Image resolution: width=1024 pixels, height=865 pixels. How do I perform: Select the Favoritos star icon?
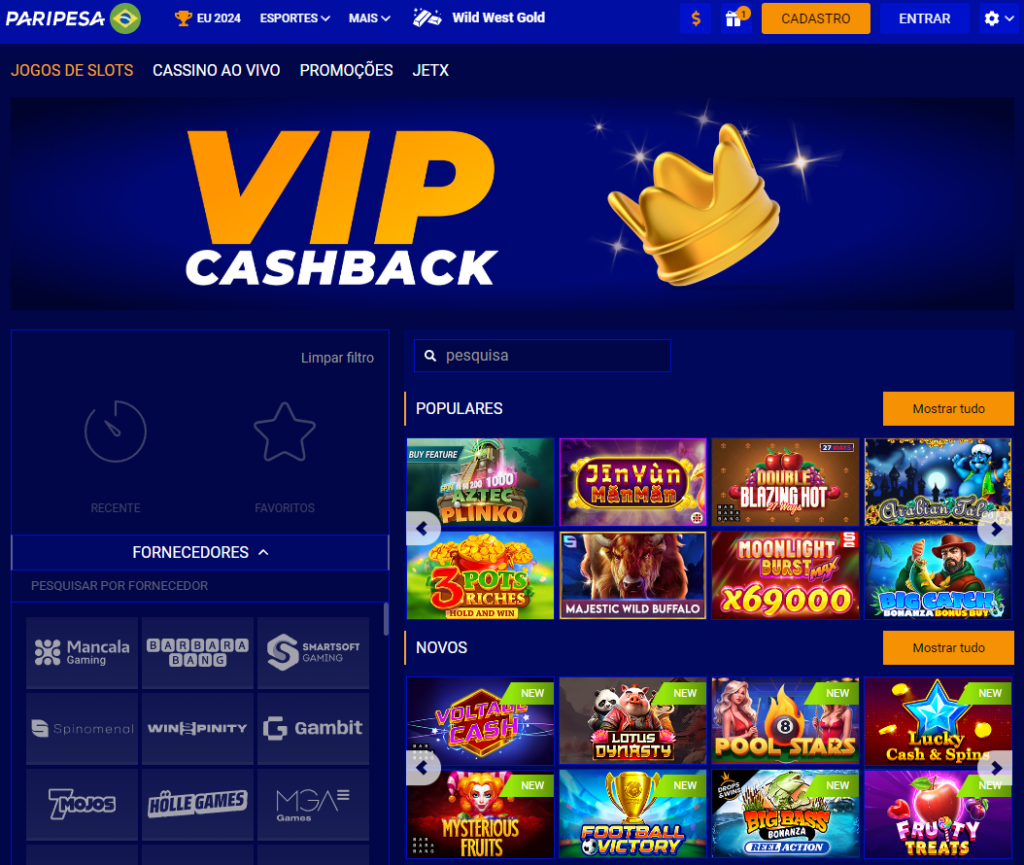(285, 432)
